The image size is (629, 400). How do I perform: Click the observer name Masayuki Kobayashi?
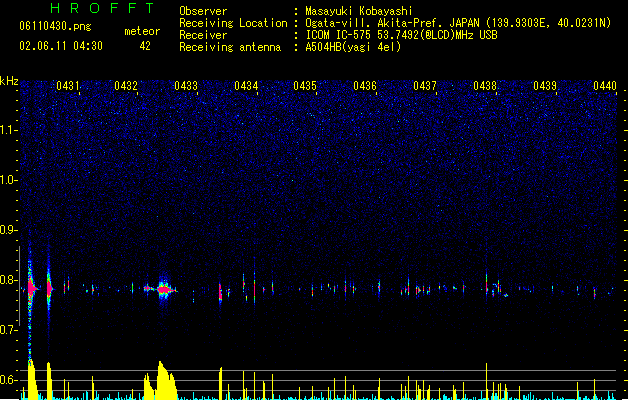[x=359, y=11]
